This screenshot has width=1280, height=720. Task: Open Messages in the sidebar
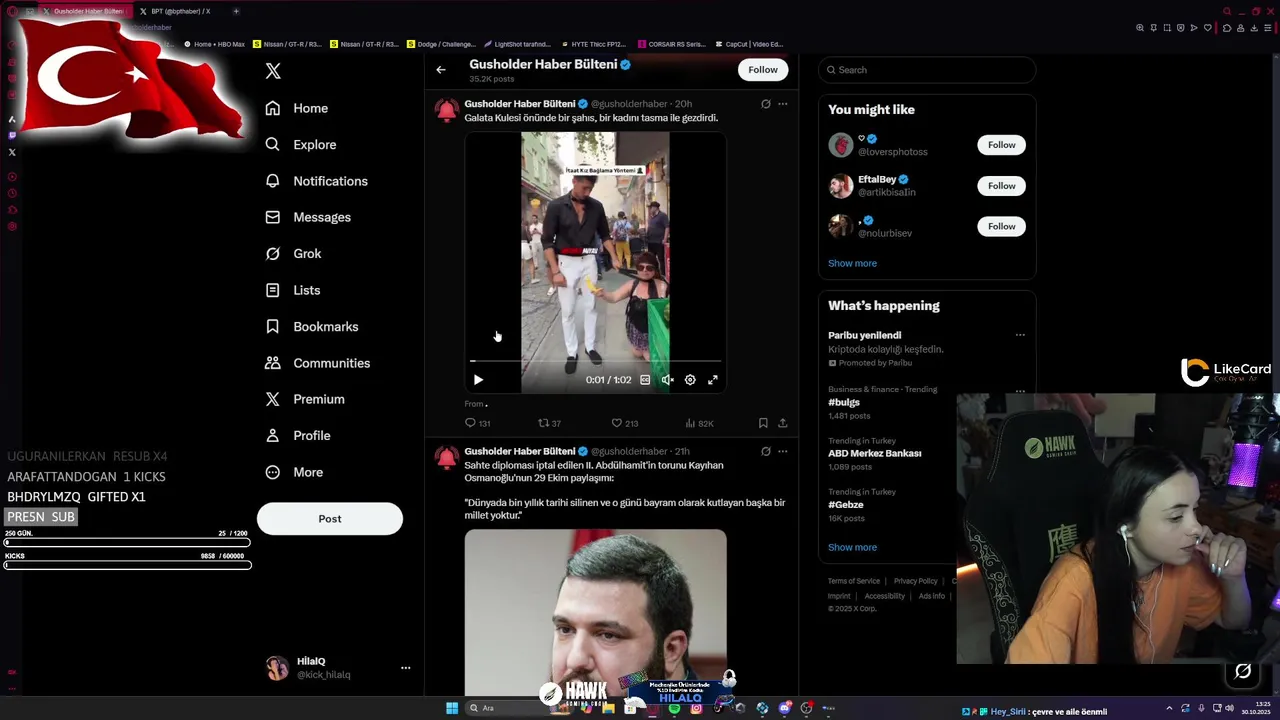click(x=308, y=217)
